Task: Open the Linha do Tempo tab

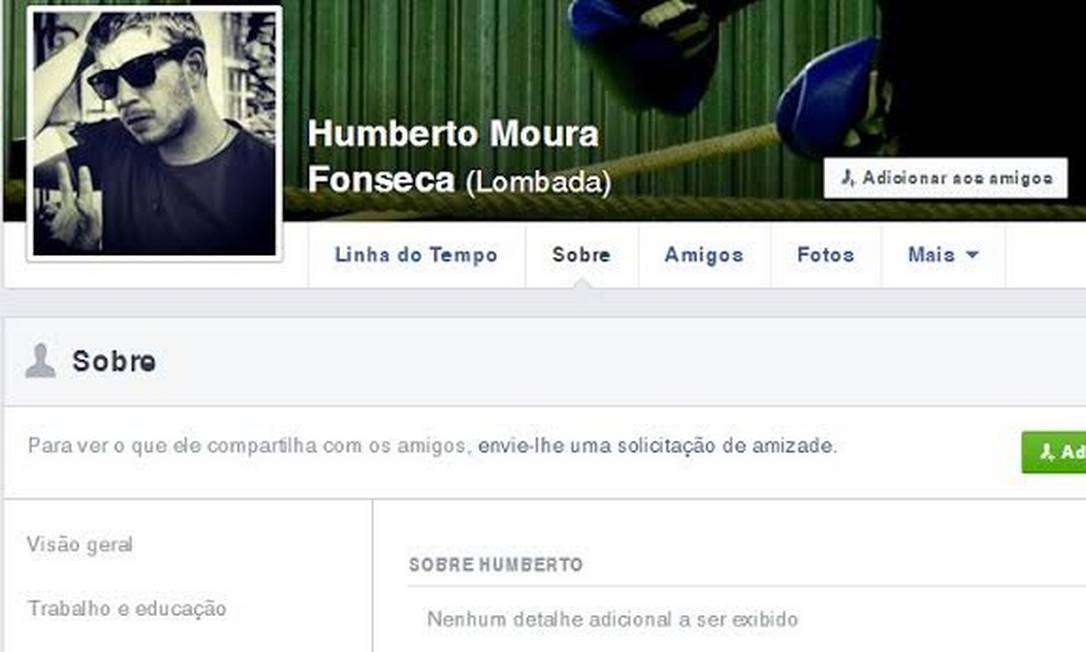Action: point(416,255)
